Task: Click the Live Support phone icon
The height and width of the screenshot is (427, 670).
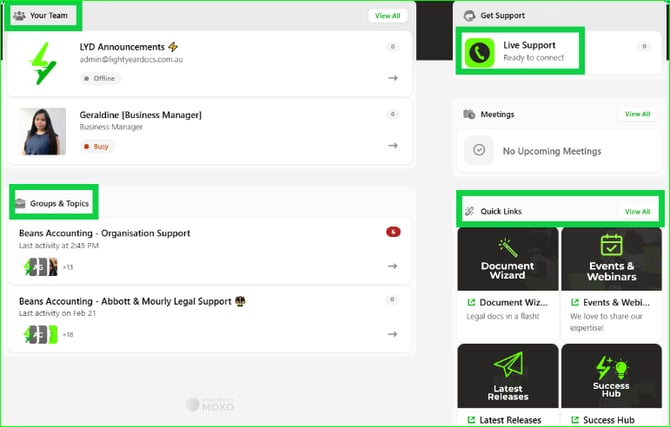Action: point(480,52)
